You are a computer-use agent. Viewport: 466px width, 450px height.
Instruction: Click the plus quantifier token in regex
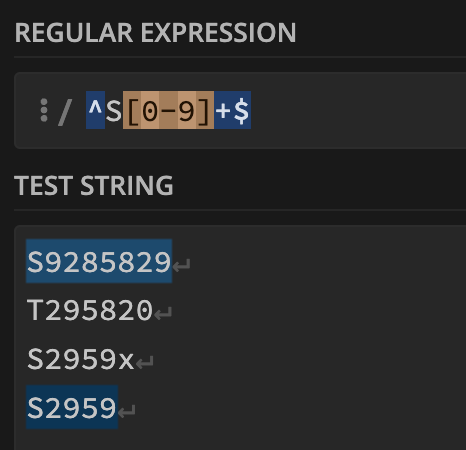click(223, 110)
